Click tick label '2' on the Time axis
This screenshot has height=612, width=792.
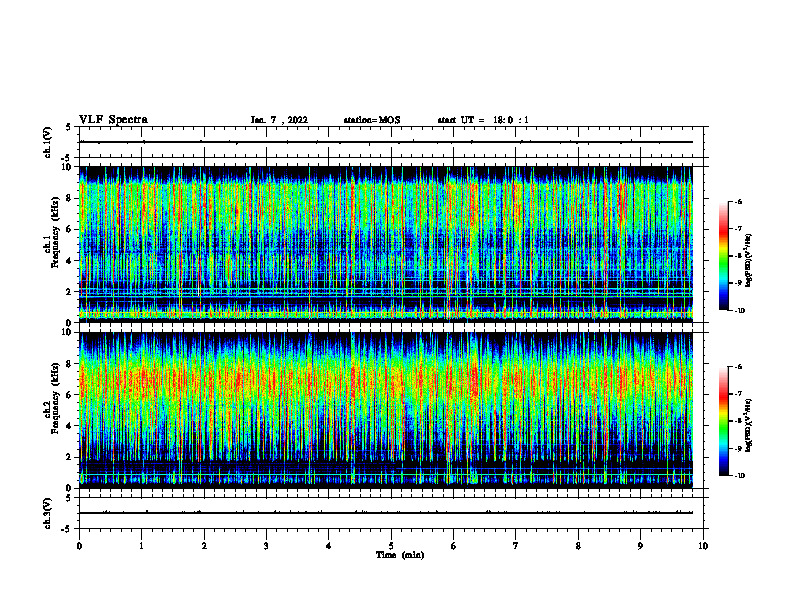[x=204, y=546]
